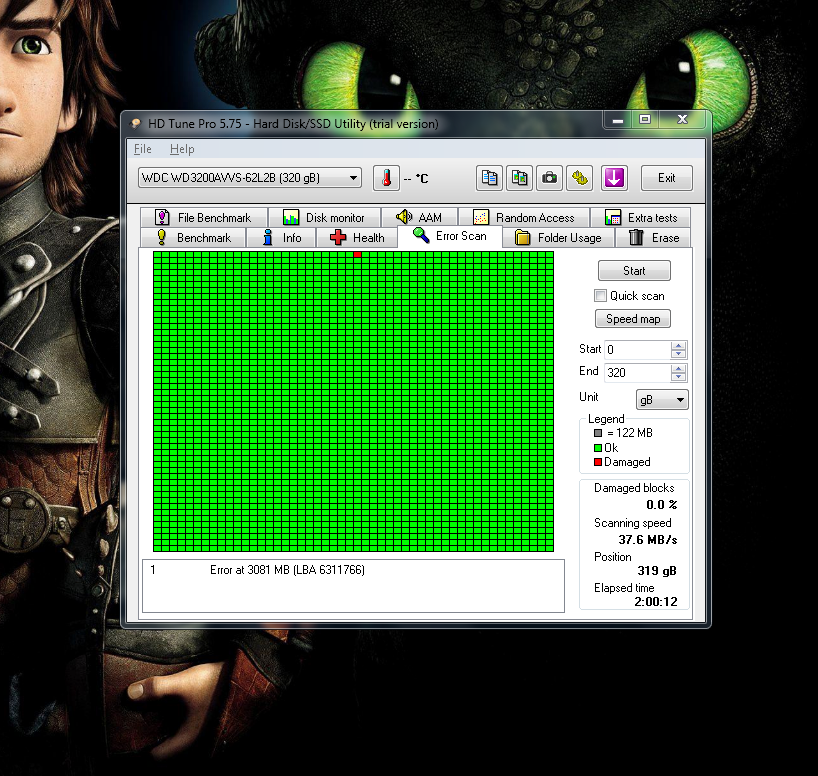
Task: Click the copy screenshot to clipboard icon
Action: point(519,178)
